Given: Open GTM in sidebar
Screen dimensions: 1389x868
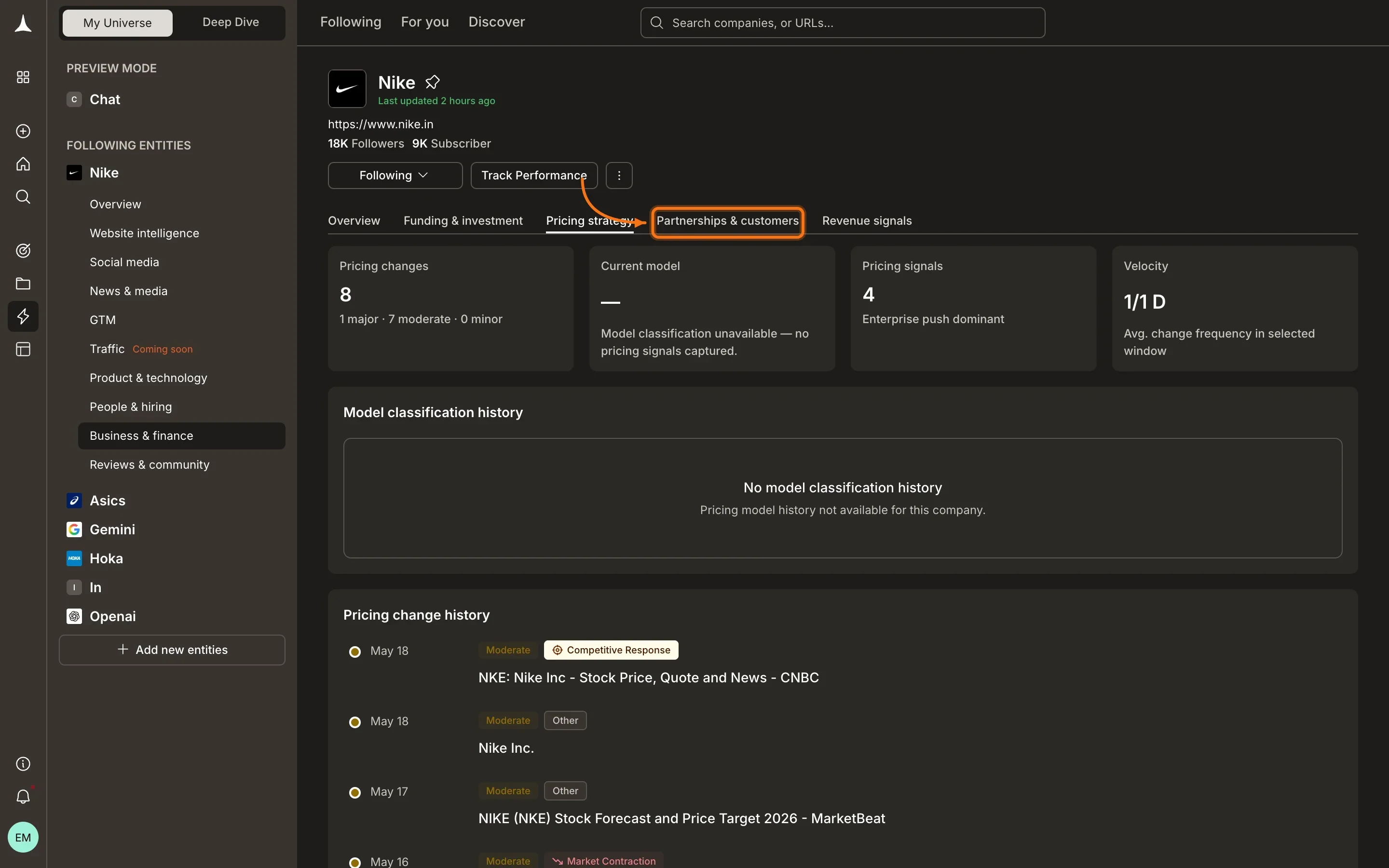Looking at the screenshot, I should (103, 320).
